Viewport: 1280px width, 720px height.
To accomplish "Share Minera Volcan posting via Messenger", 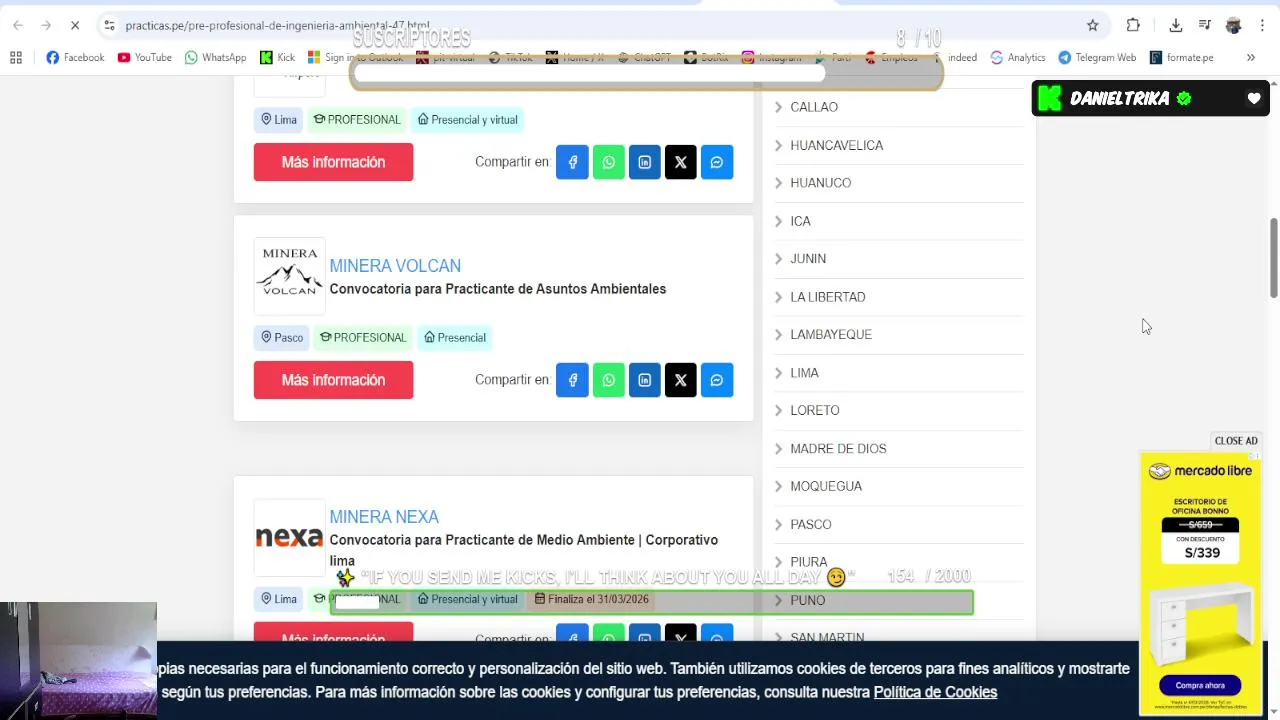I will pyautogui.click(x=717, y=380).
